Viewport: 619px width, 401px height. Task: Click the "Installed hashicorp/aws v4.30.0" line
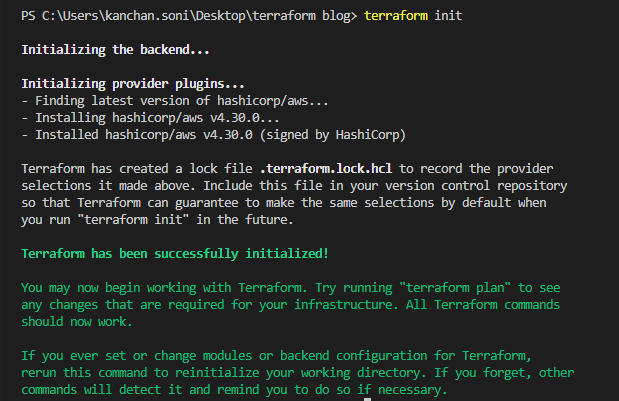click(137, 135)
